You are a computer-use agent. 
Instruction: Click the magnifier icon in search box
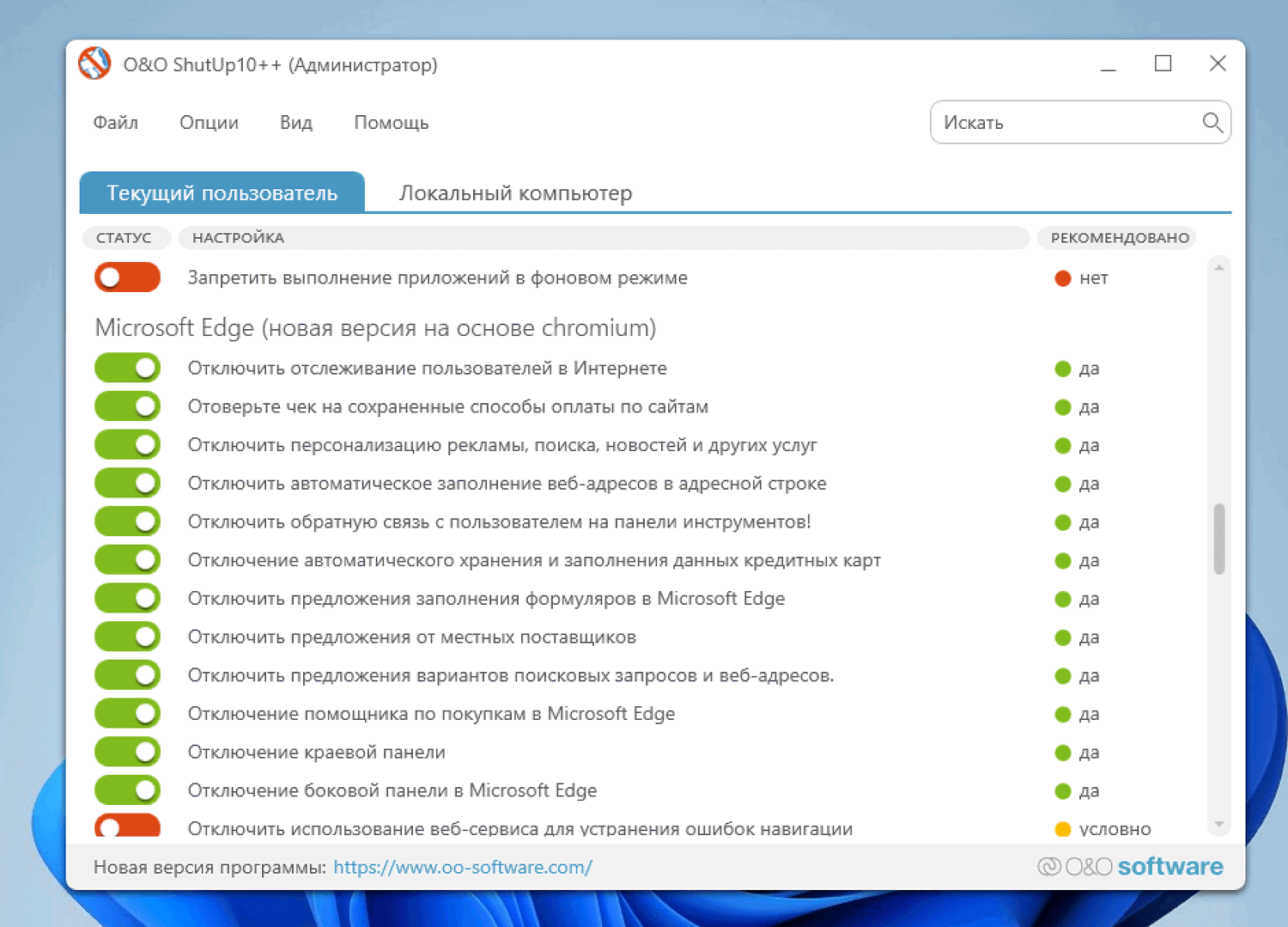tap(1212, 123)
